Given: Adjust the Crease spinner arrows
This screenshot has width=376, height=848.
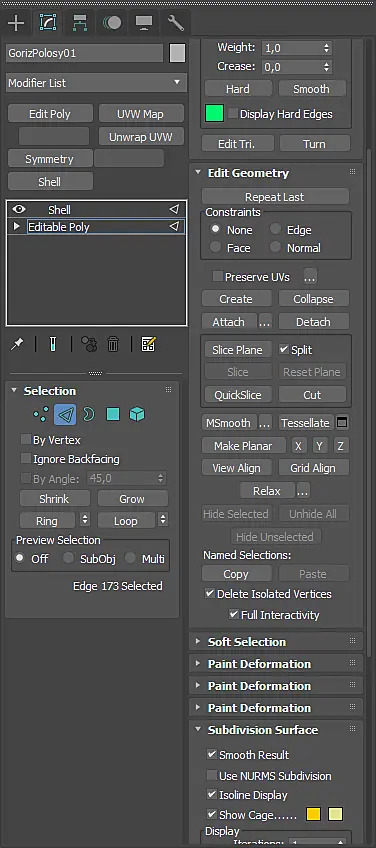Looking at the screenshot, I should click(x=326, y=67).
